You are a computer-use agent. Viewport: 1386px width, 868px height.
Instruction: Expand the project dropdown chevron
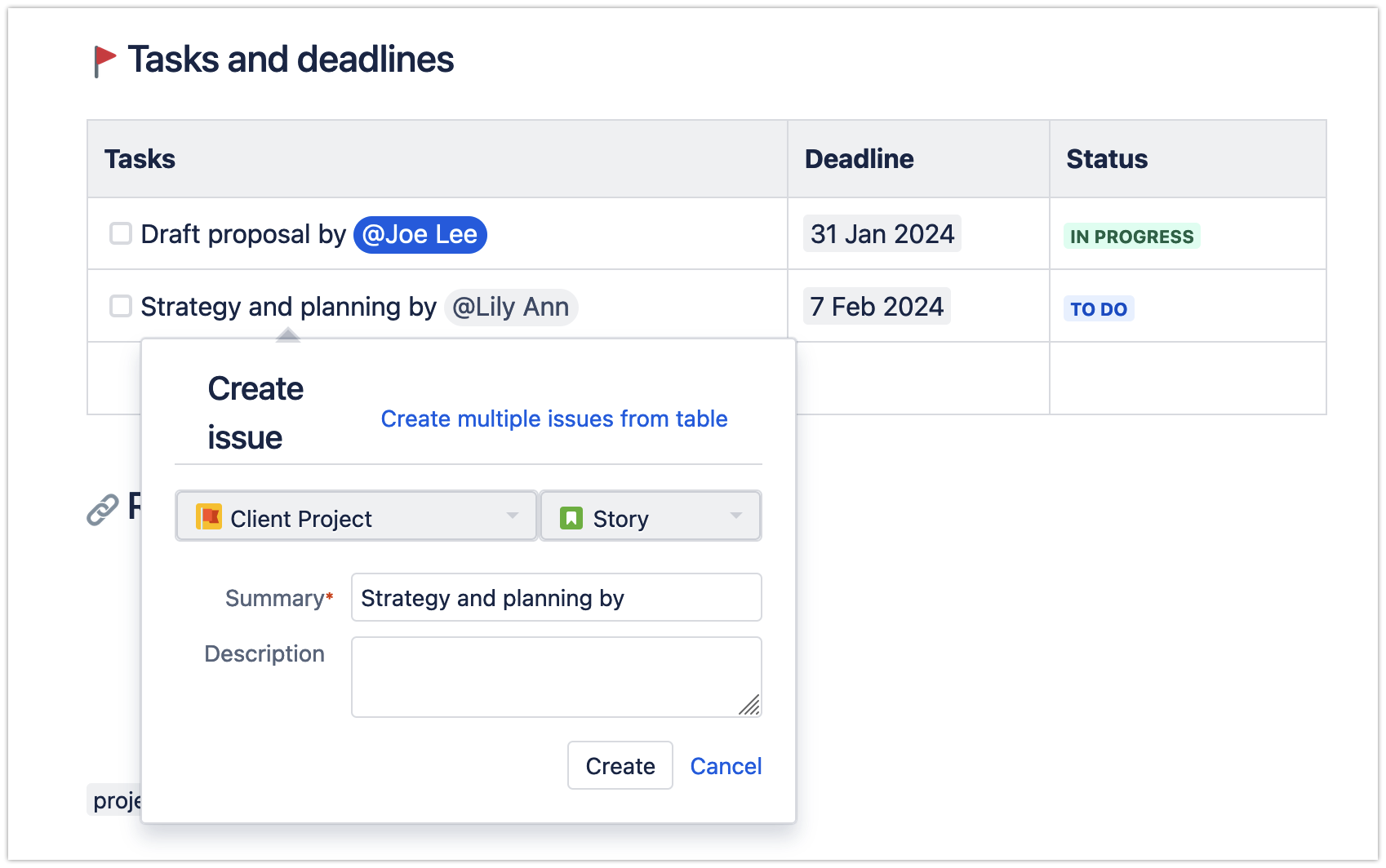click(513, 516)
